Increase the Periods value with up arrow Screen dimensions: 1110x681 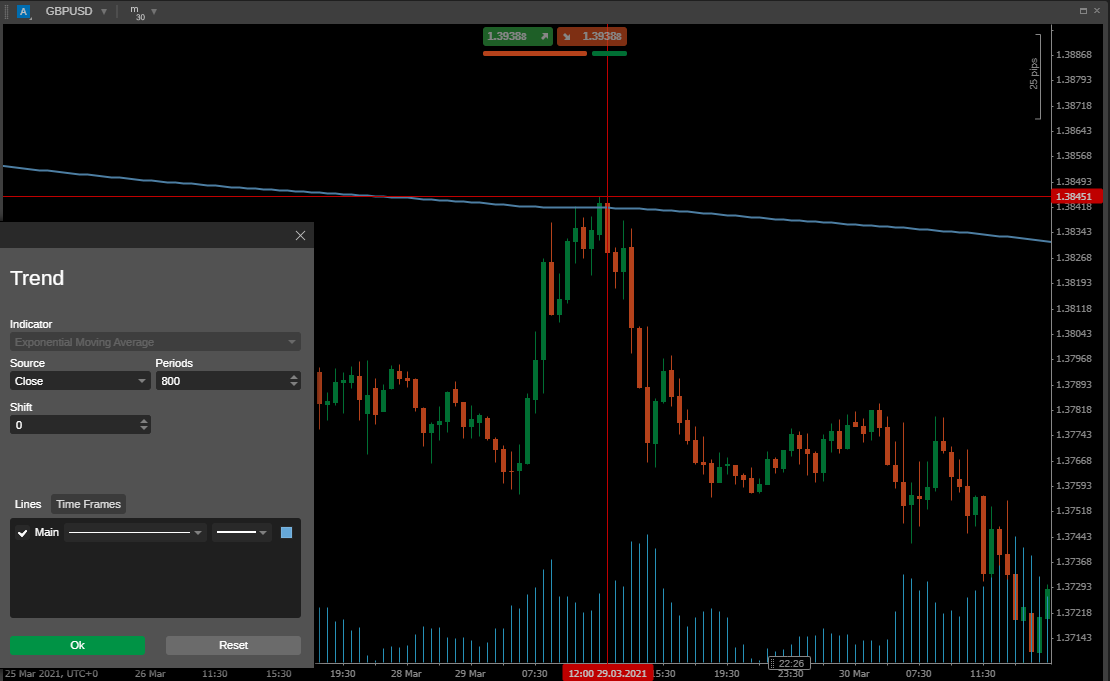pyautogui.click(x=293, y=377)
